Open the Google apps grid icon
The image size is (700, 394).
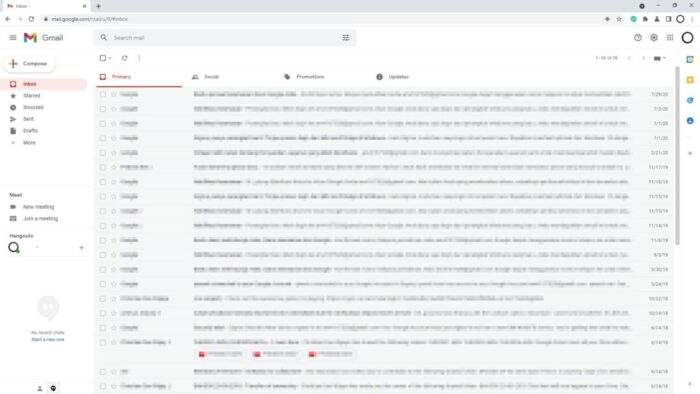point(670,38)
